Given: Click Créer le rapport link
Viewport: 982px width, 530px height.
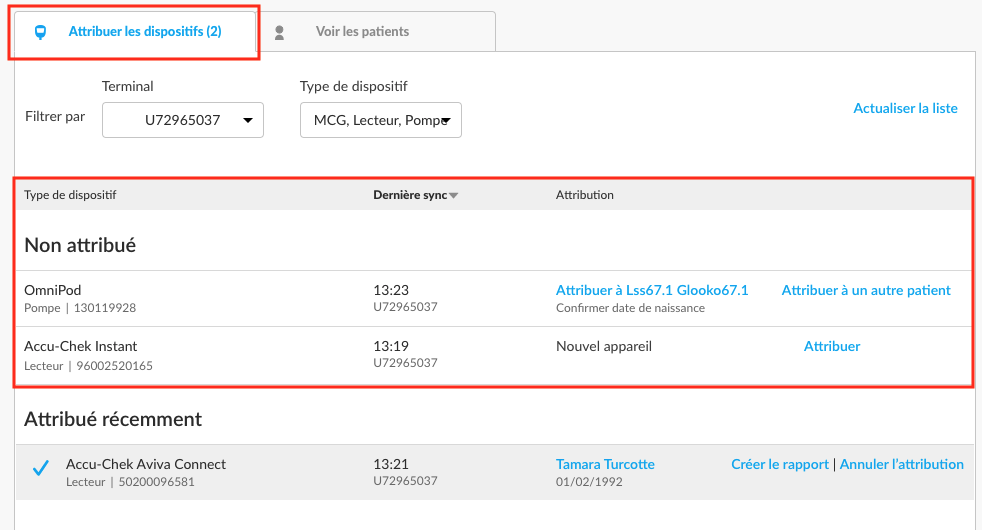Looking at the screenshot, I should coord(780,464).
